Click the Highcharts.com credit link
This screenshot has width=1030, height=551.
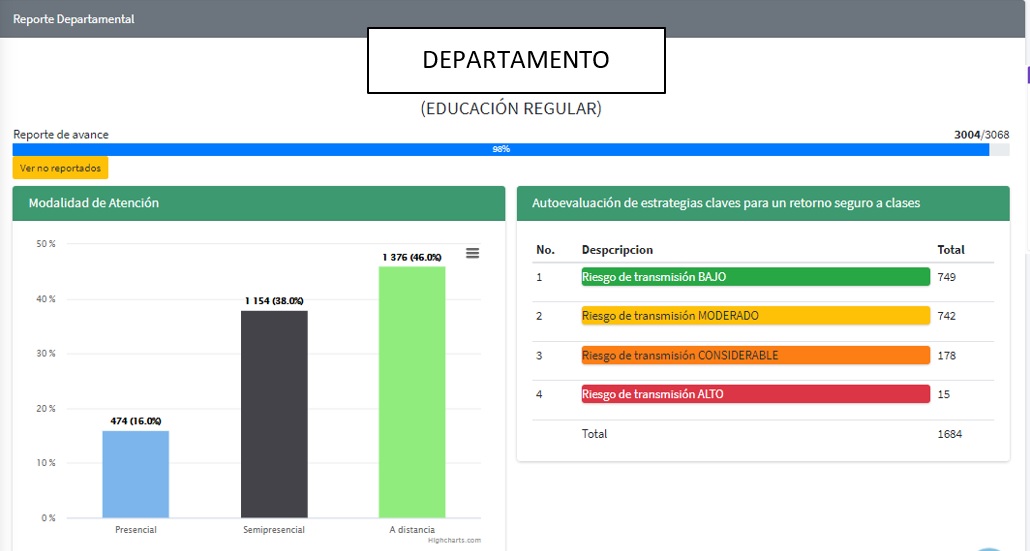point(454,540)
